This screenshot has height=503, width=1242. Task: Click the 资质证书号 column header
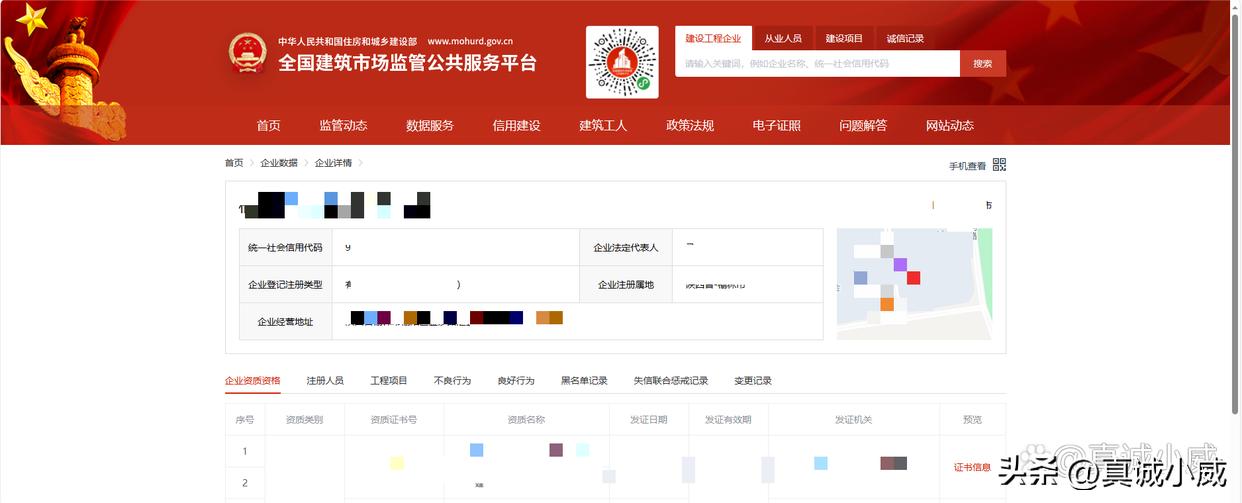pos(394,420)
